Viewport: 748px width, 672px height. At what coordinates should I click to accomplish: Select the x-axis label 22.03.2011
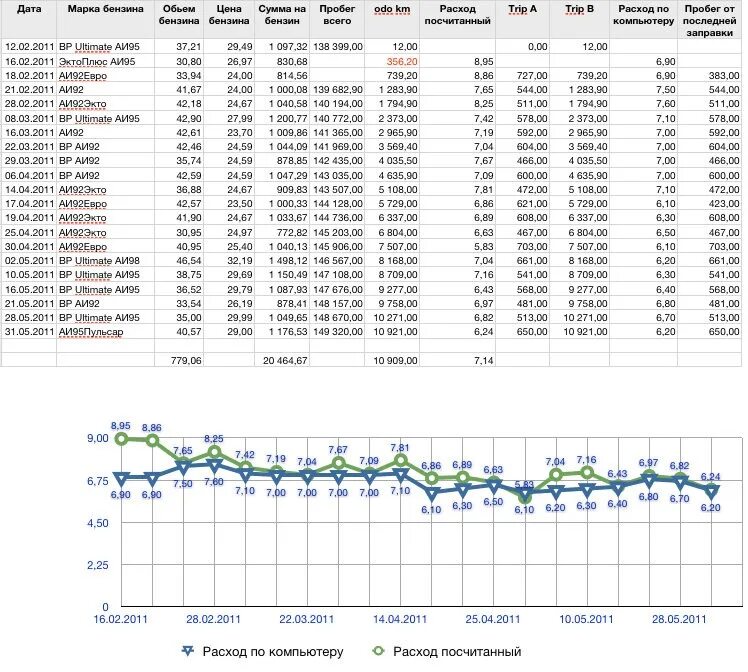[x=306, y=620]
